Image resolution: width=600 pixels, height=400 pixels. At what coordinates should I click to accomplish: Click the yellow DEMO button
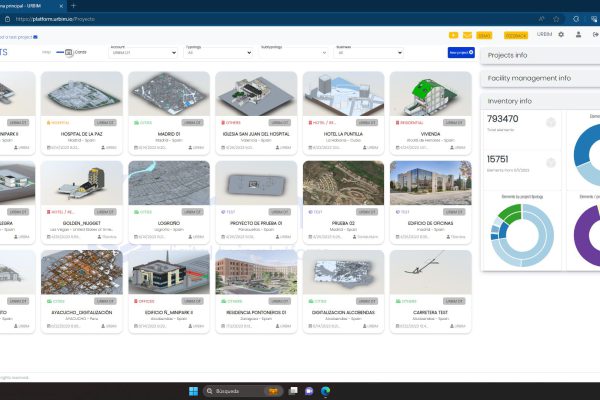click(484, 36)
